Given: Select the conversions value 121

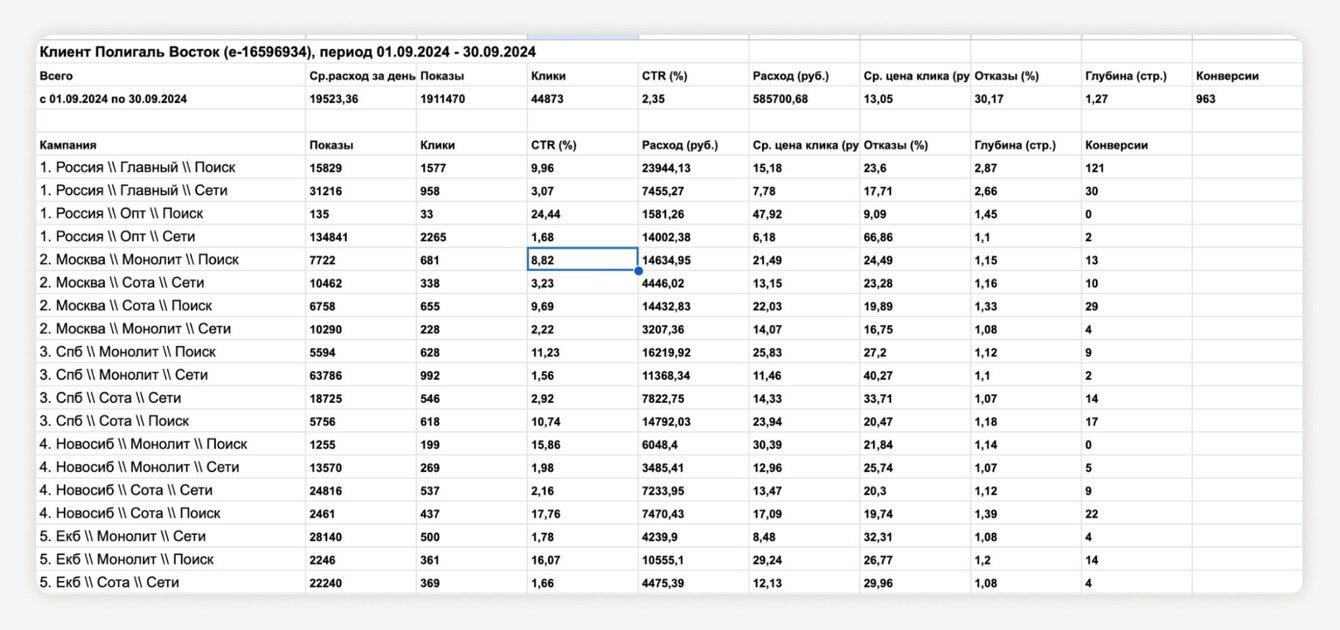Looking at the screenshot, I should click(1096, 168).
